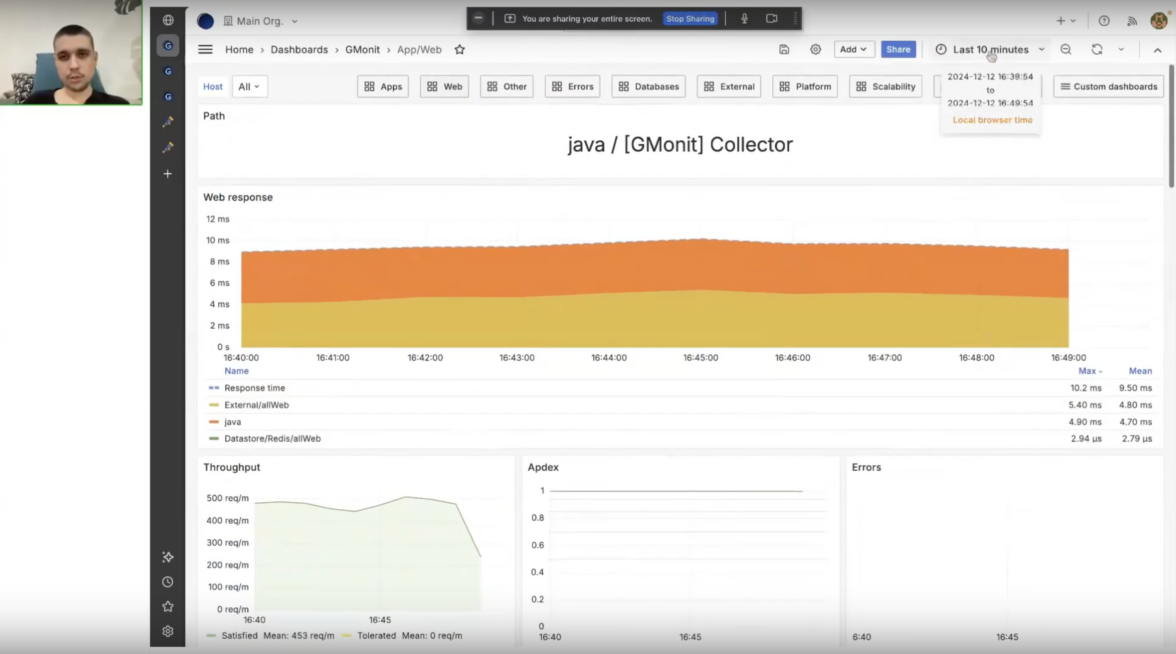The height and width of the screenshot is (654, 1176).
Task: Click the java series color swatch
Action: pos(214,422)
